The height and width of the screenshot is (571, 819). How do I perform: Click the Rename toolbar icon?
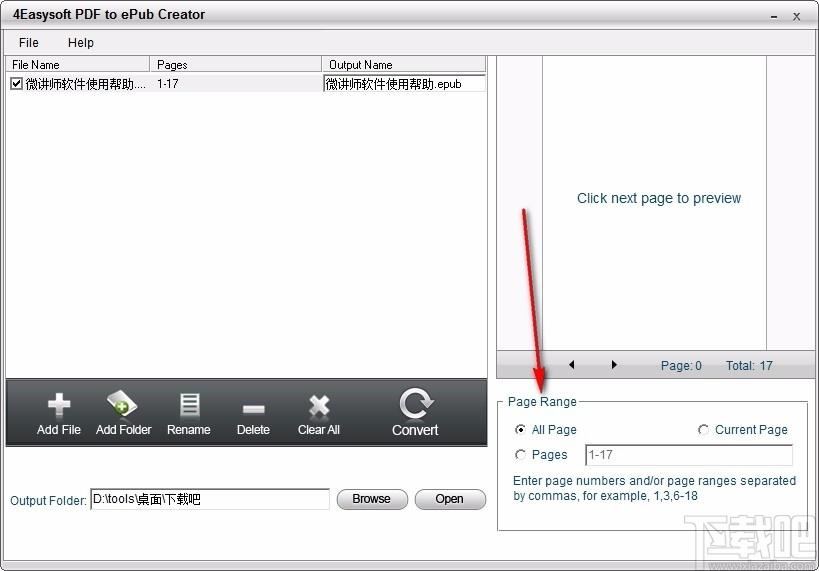point(189,406)
